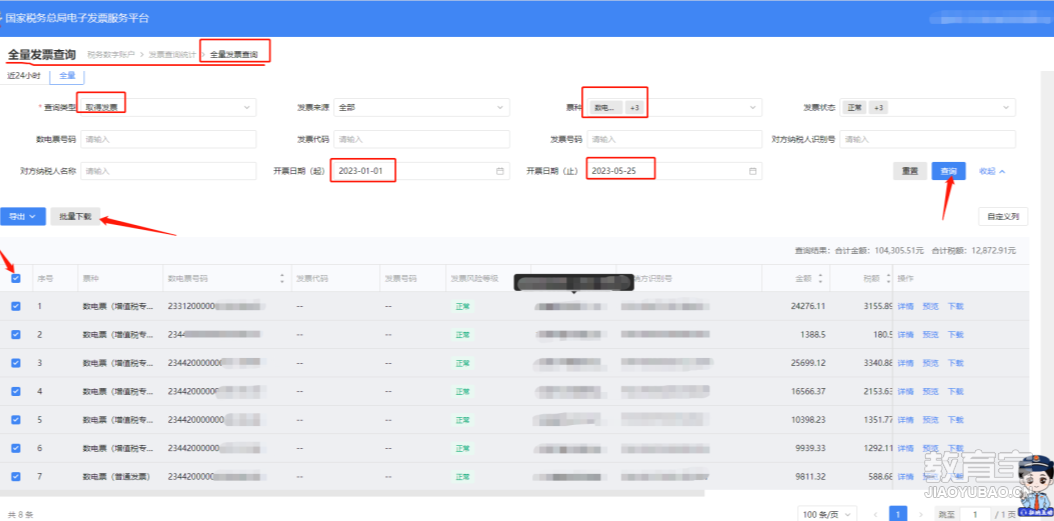Uncheck the checkbox for row 4
Viewport: 1054px width, 521px height.
(x=16, y=391)
